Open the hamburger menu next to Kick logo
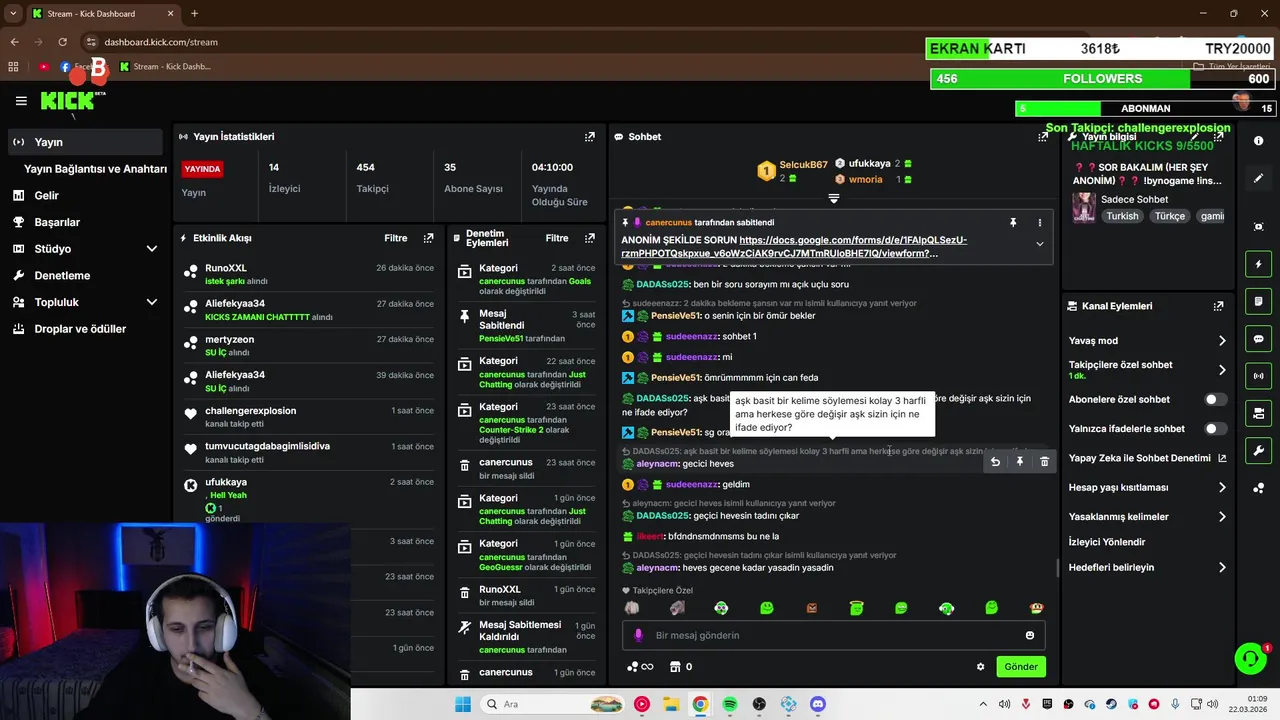This screenshot has height=720, width=1280. click(21, 101)
